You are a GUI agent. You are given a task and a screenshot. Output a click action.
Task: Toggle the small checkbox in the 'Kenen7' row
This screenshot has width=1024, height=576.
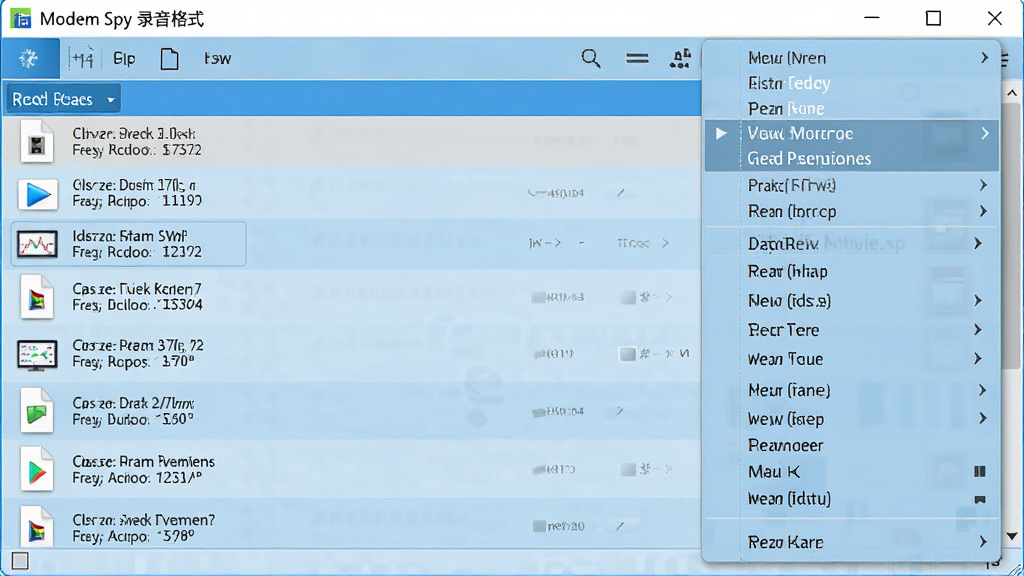[x=628, y=298]
